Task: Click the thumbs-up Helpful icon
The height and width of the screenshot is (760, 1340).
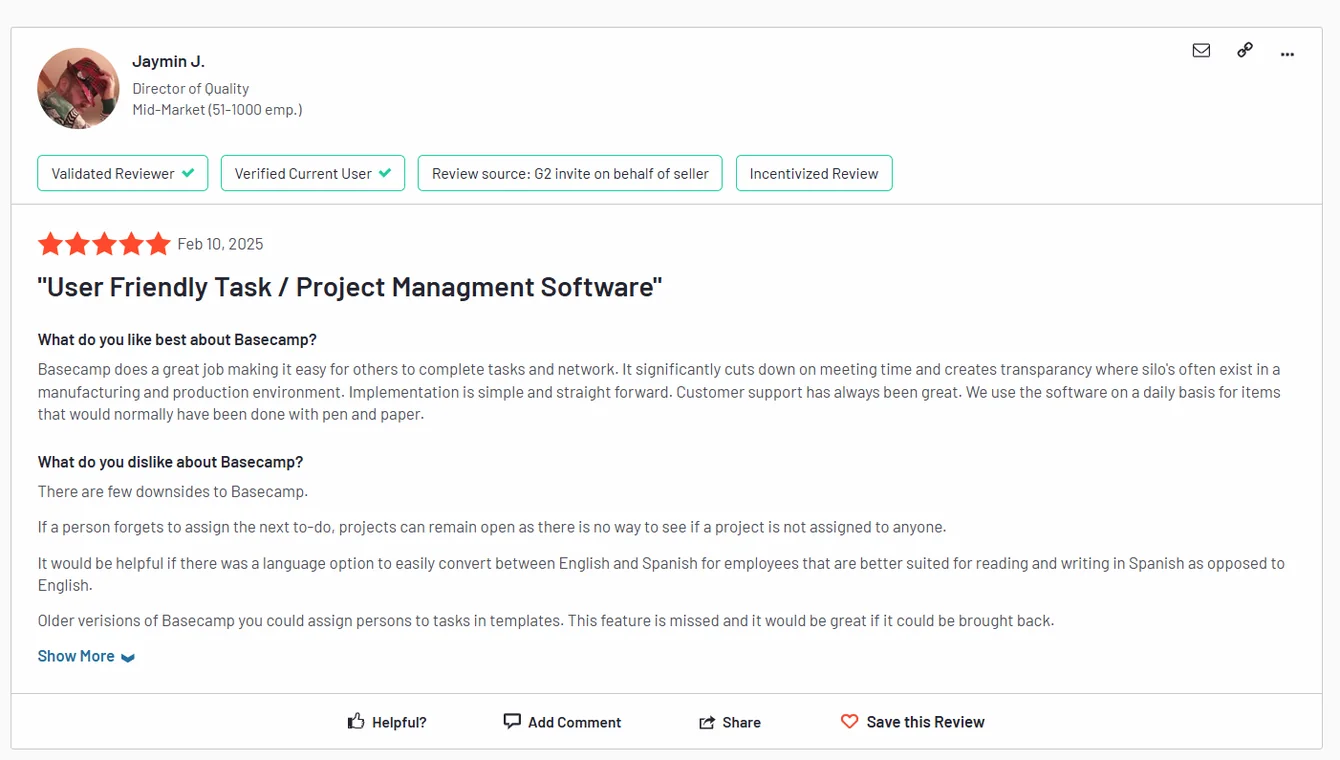Action: [x=356, y=721]
